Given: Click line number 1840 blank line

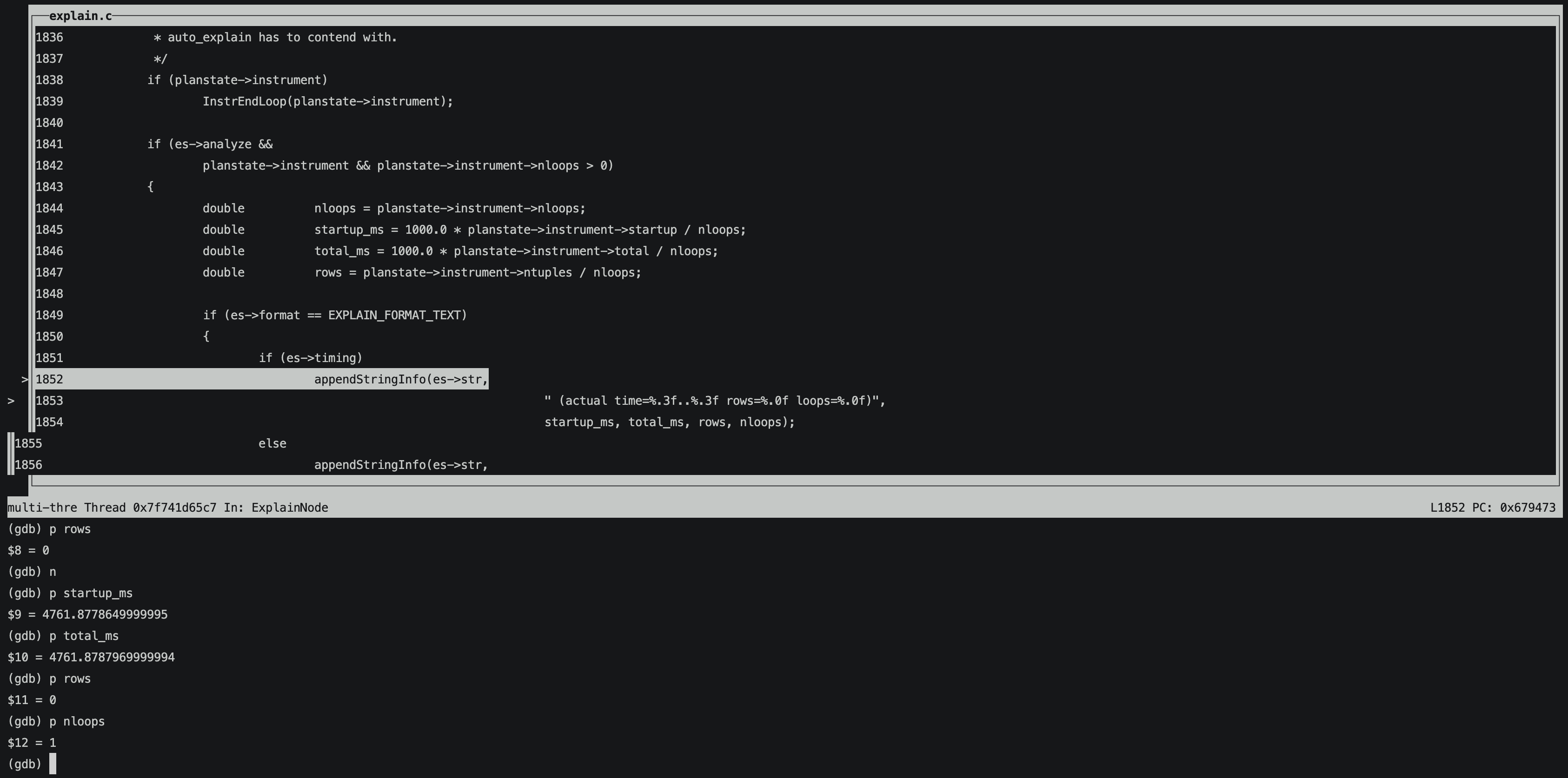Looking at the screenshot, I should point(49,123).
